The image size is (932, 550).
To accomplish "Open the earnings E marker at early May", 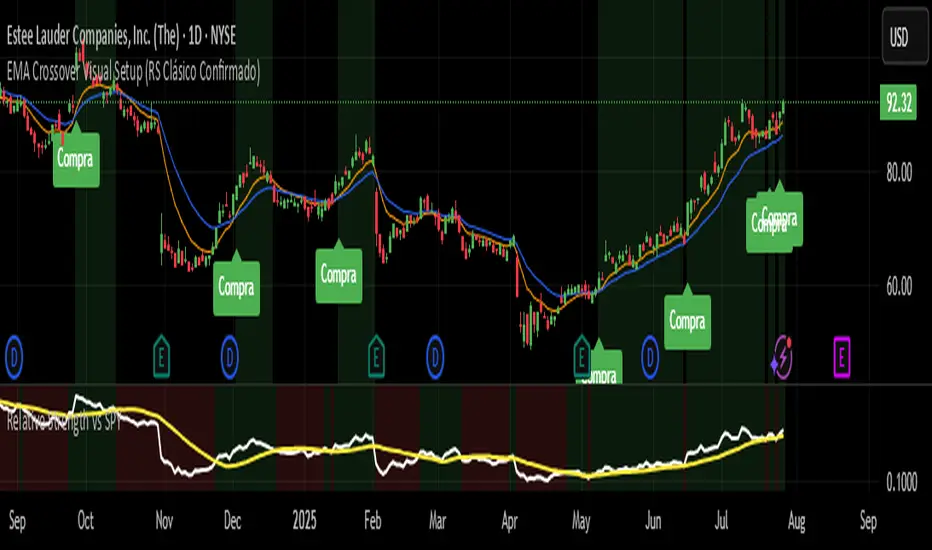I will tap(582, 357).
